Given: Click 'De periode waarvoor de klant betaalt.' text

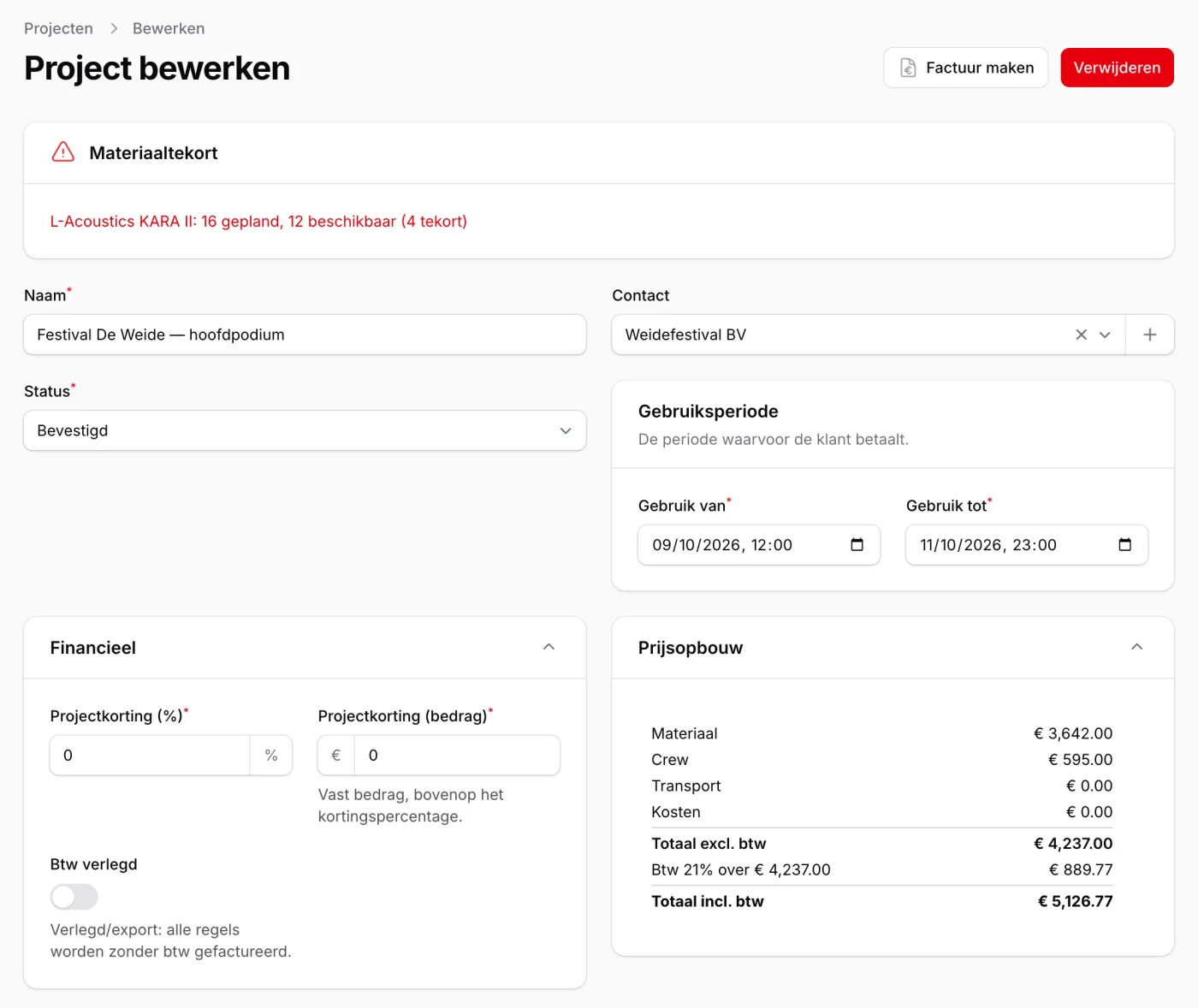Looking at the screenshot, I should coord(774,439).
